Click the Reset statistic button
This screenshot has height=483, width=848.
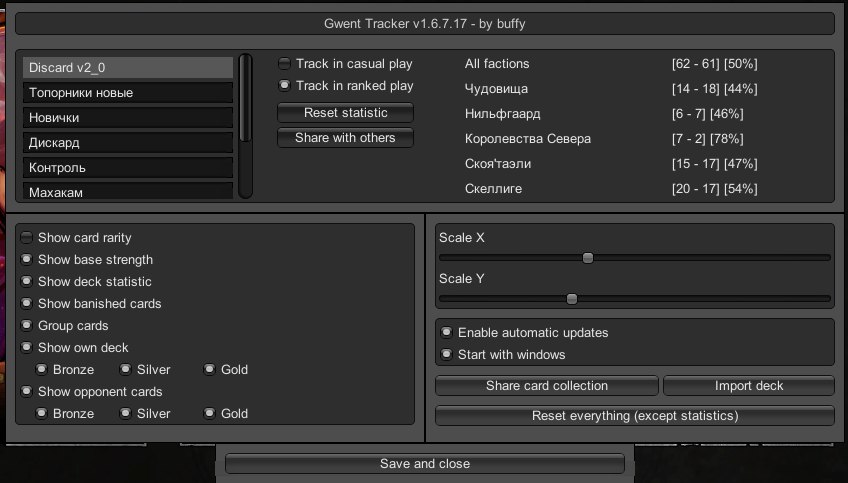tap(345, 113)
